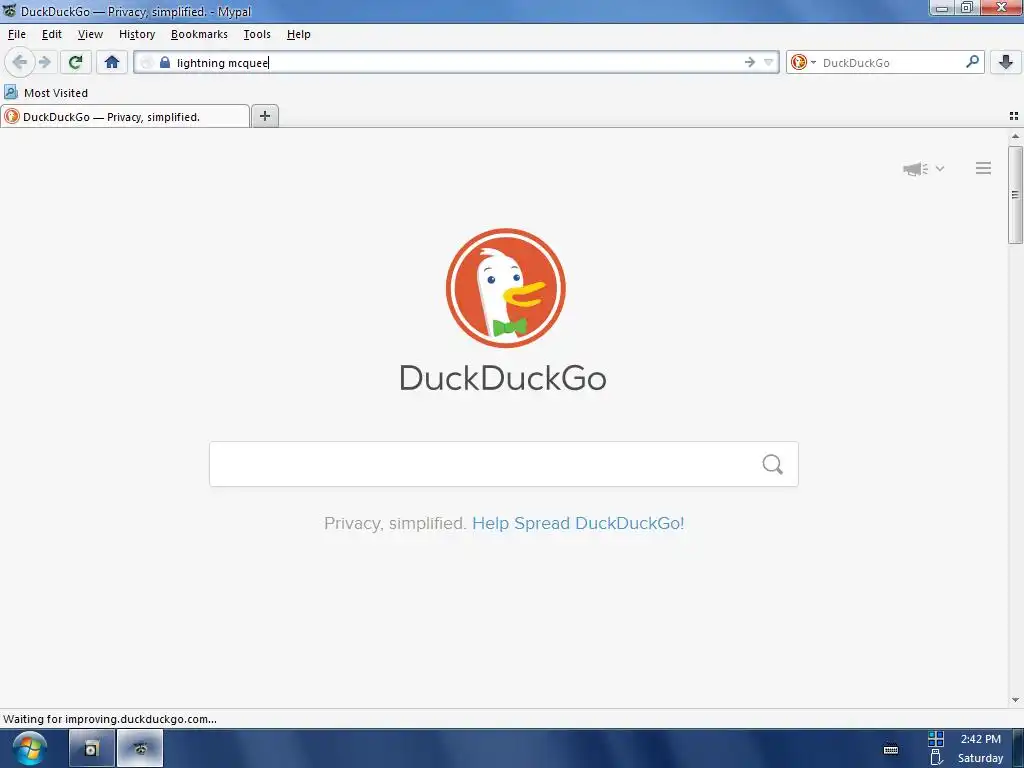Open the File menu
The image size is (1024, 768).
(17, 34)
